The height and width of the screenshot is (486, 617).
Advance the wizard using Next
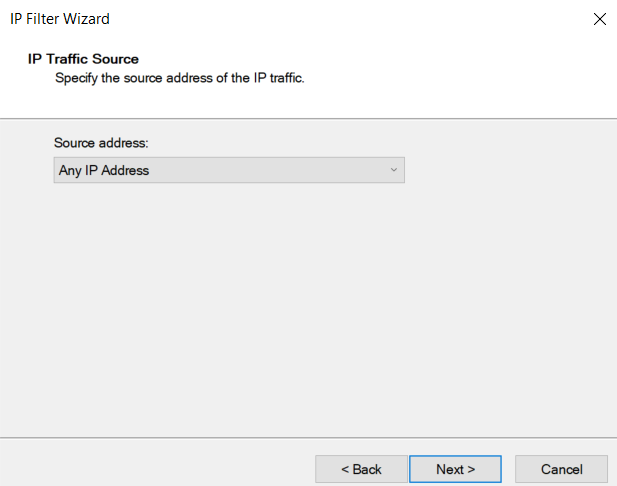point(455,469)
